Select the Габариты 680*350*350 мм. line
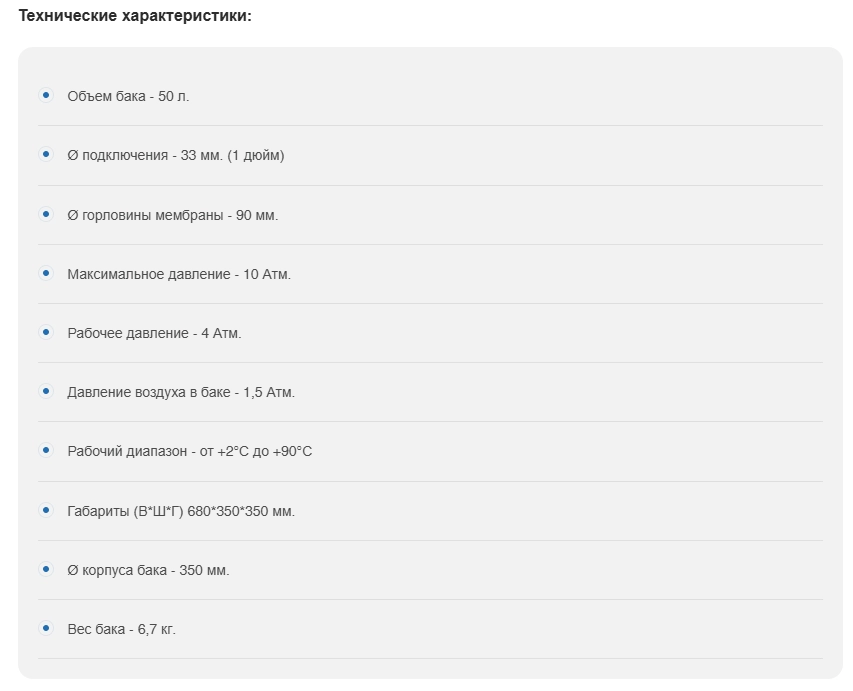853x691 pixels. tap(181, 511)
